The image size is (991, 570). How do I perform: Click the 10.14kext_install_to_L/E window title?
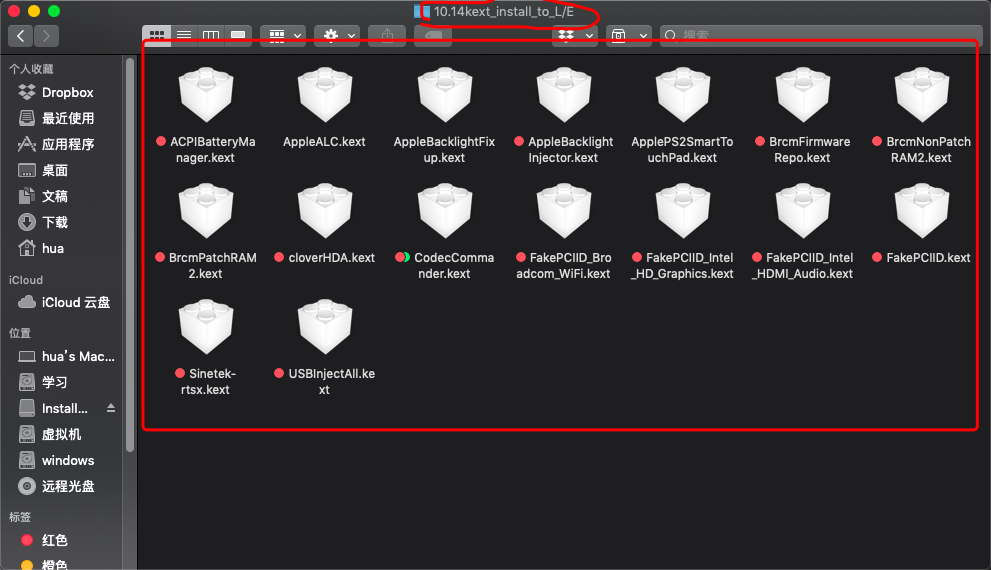503,11
